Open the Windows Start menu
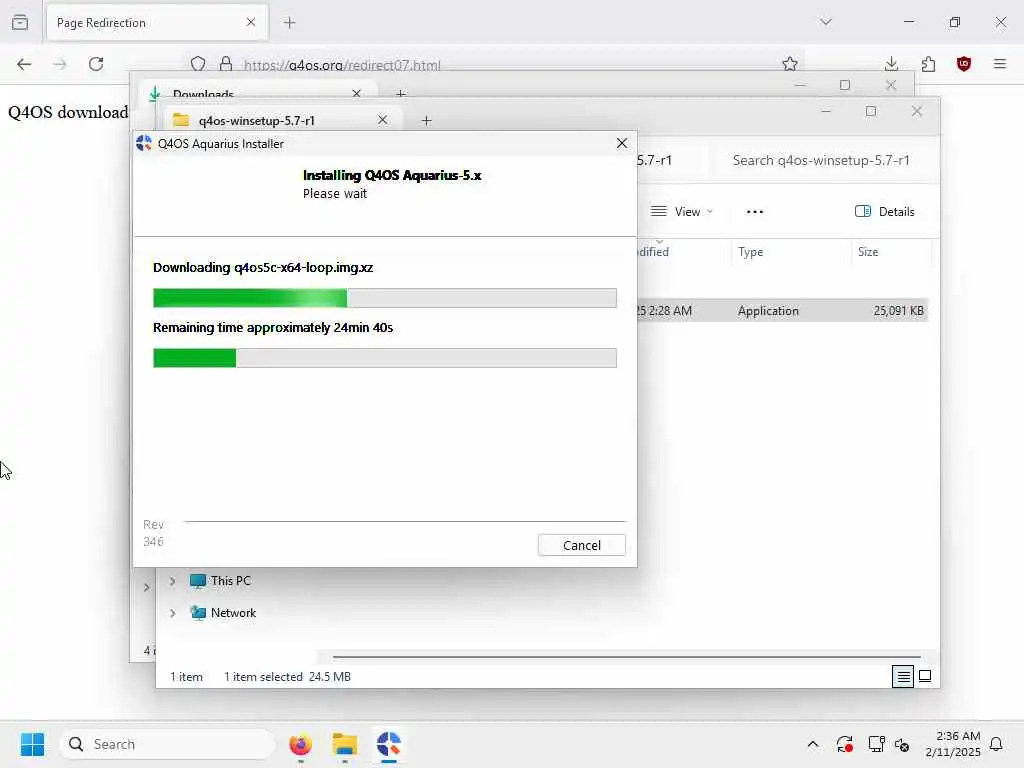 32,744
